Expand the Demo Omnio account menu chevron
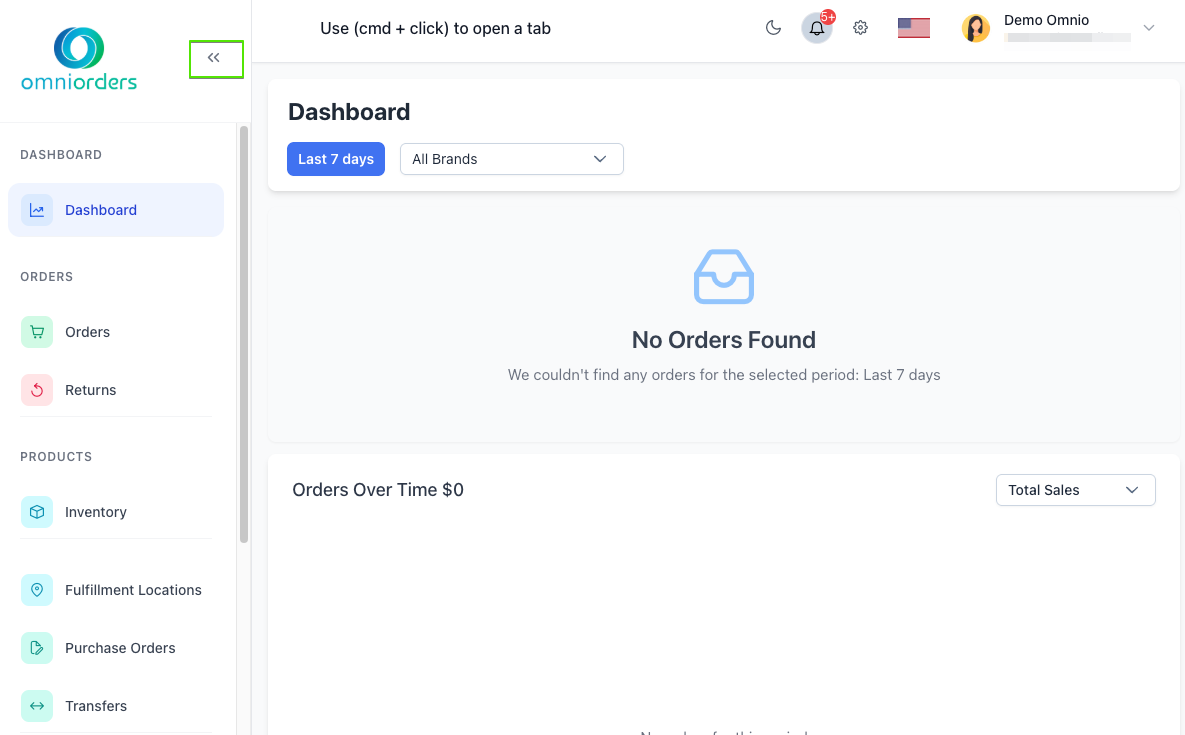This screenshot has width=1185, height=735. click(x=1149, y=28)
